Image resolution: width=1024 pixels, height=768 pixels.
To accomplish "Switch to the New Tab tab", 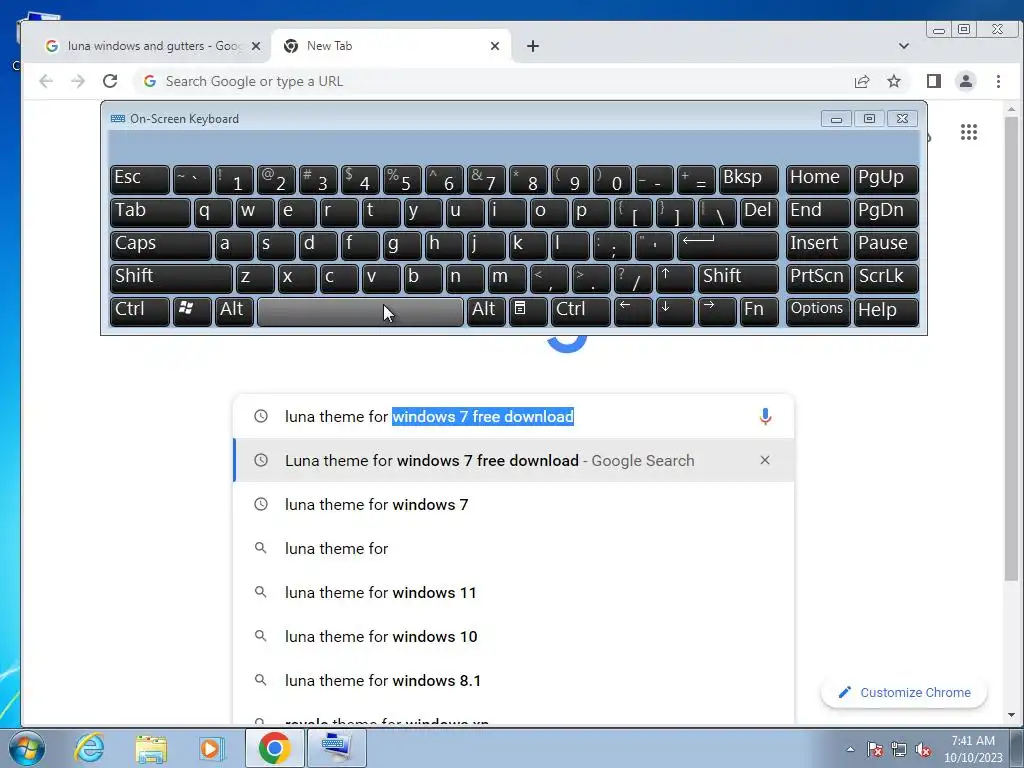I will tap(391, 46).
